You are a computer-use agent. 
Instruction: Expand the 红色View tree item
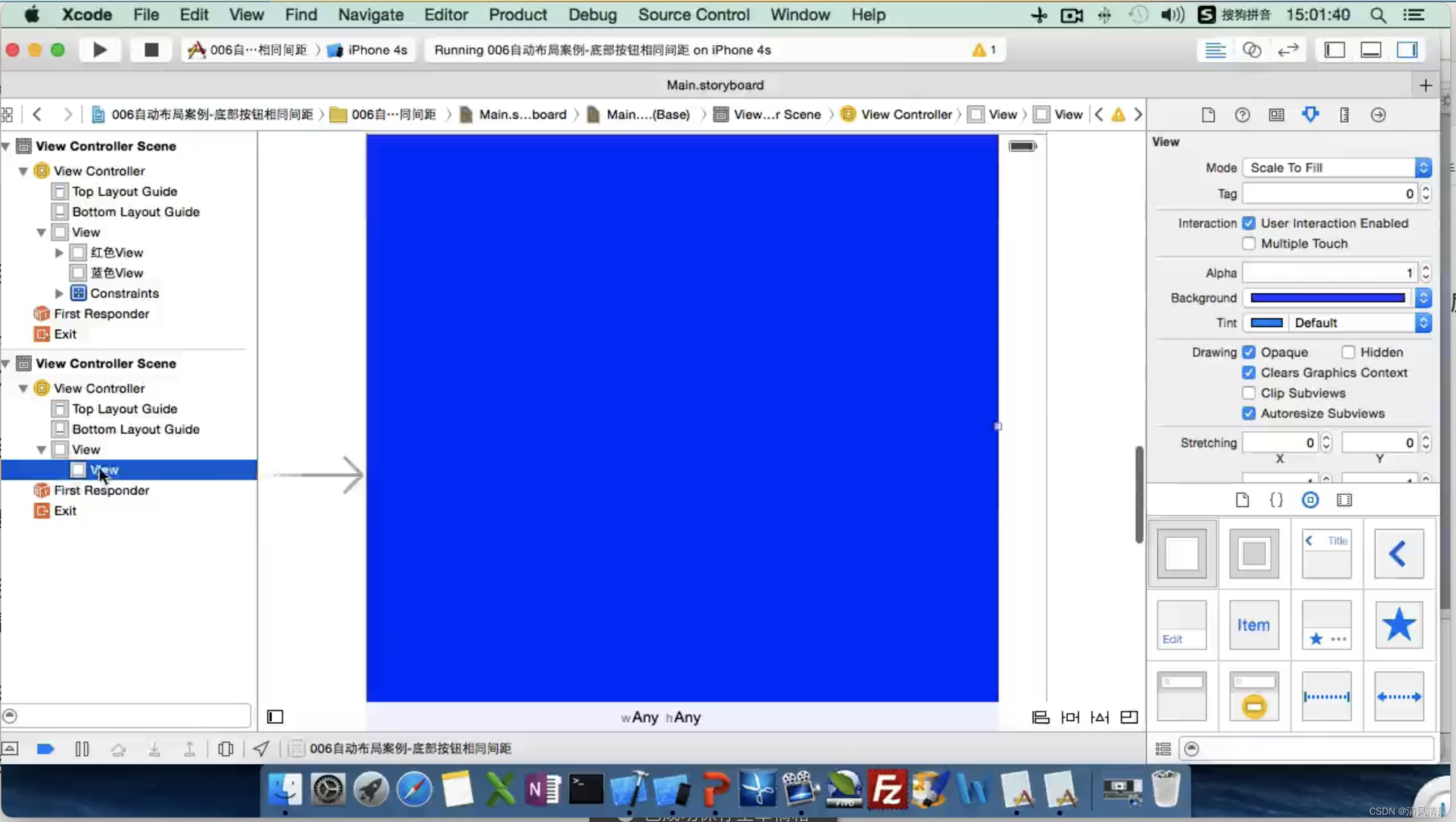(x=58, y=252)
